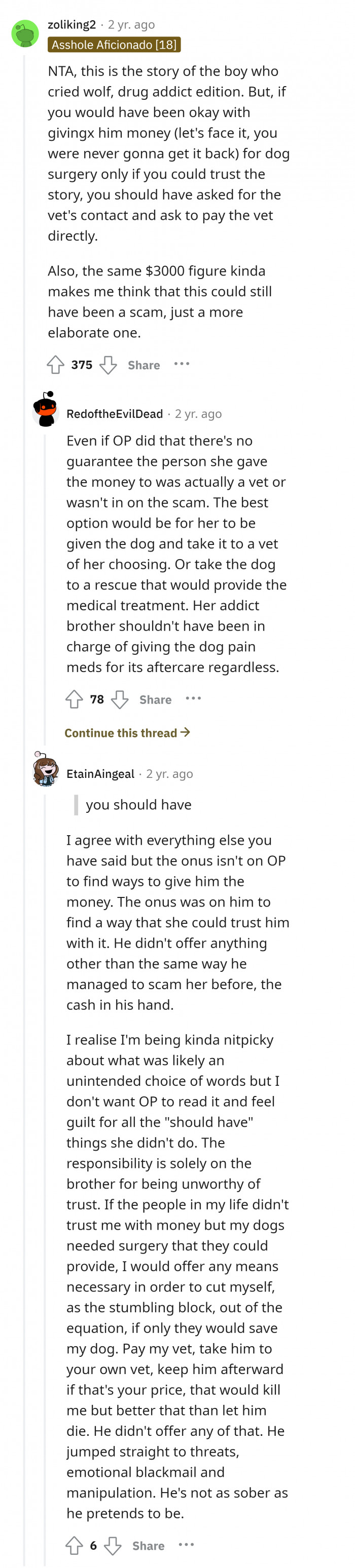355x1568 pixels.
Task: Upvote EtainAingeal's comment
Action: click(x=75, y=1545)
